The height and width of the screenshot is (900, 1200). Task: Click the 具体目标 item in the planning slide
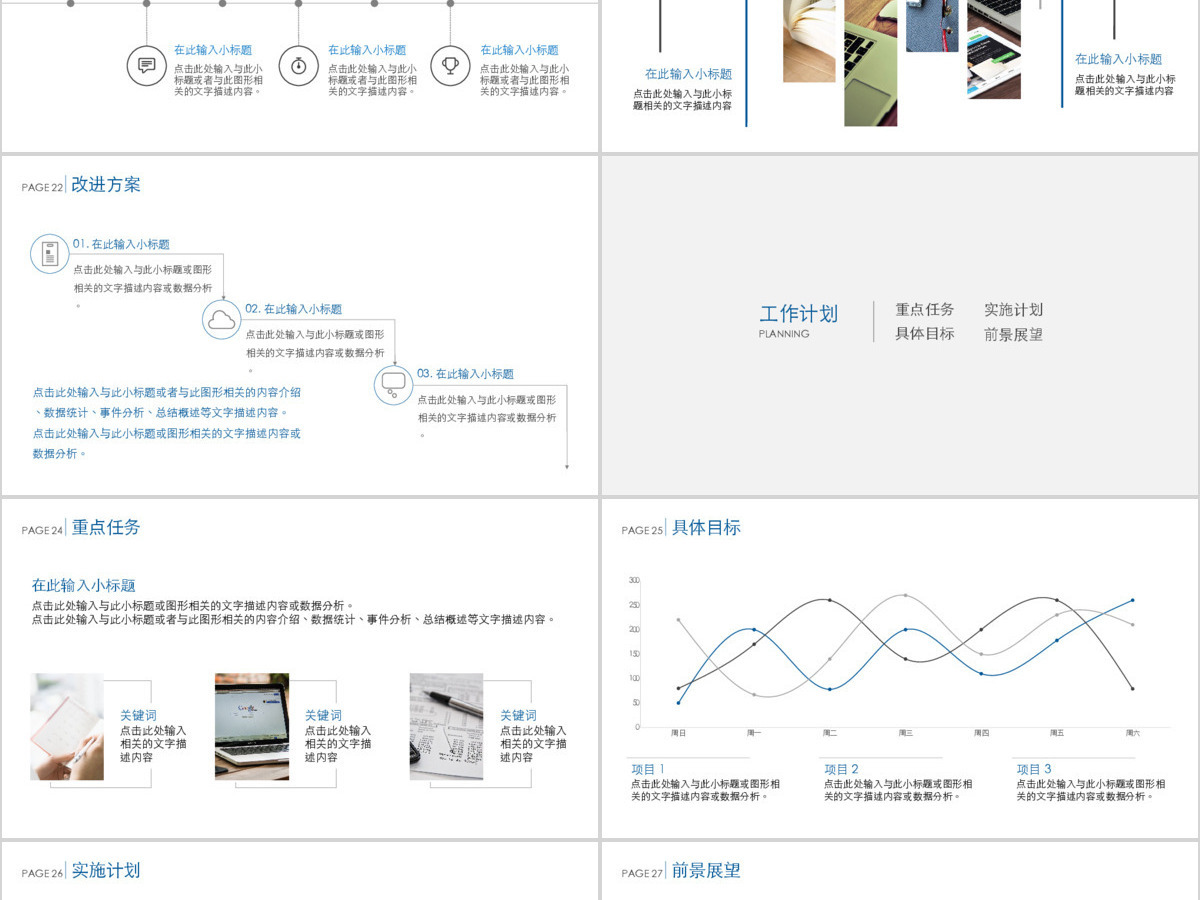(925, 334)
